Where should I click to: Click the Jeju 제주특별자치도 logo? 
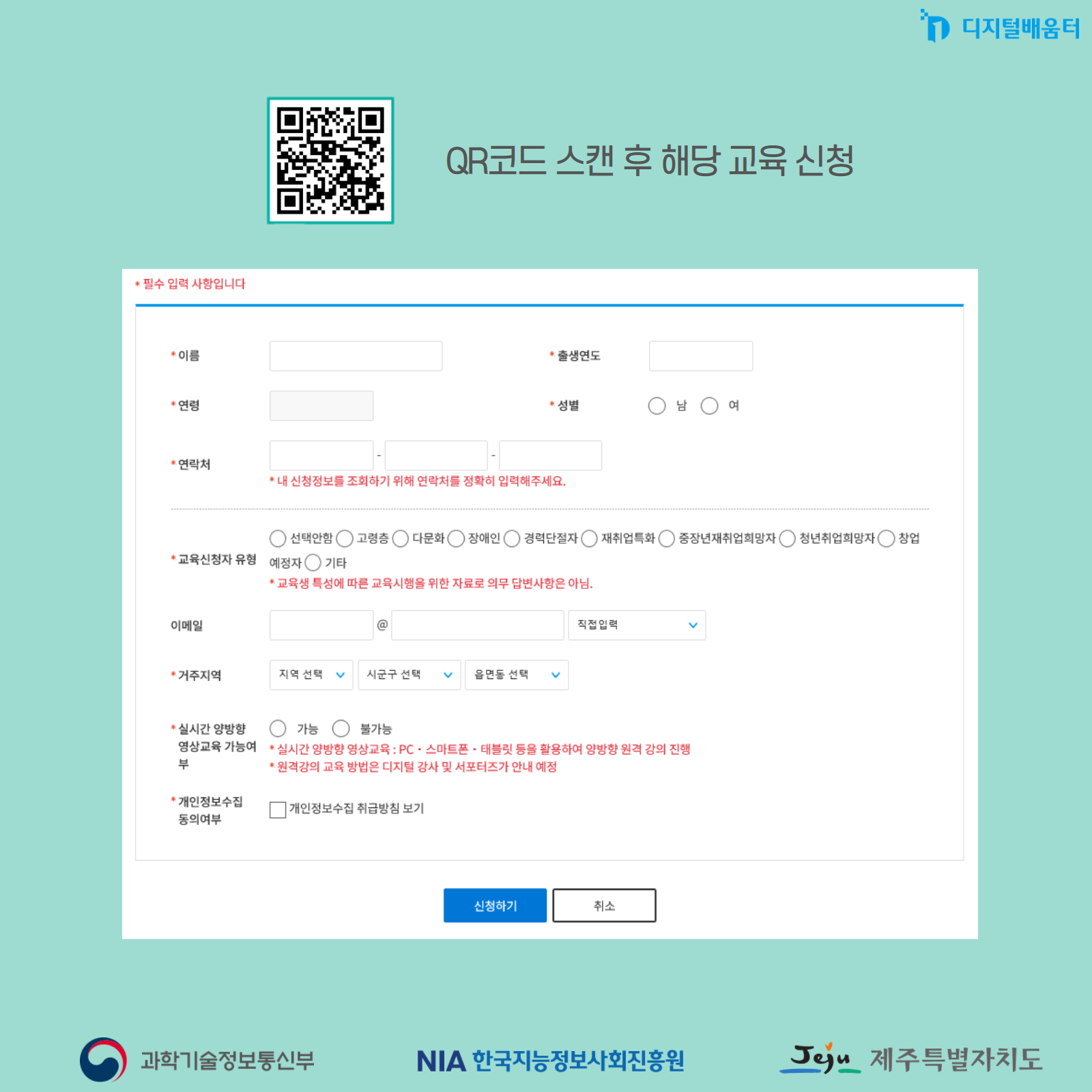911,1059
